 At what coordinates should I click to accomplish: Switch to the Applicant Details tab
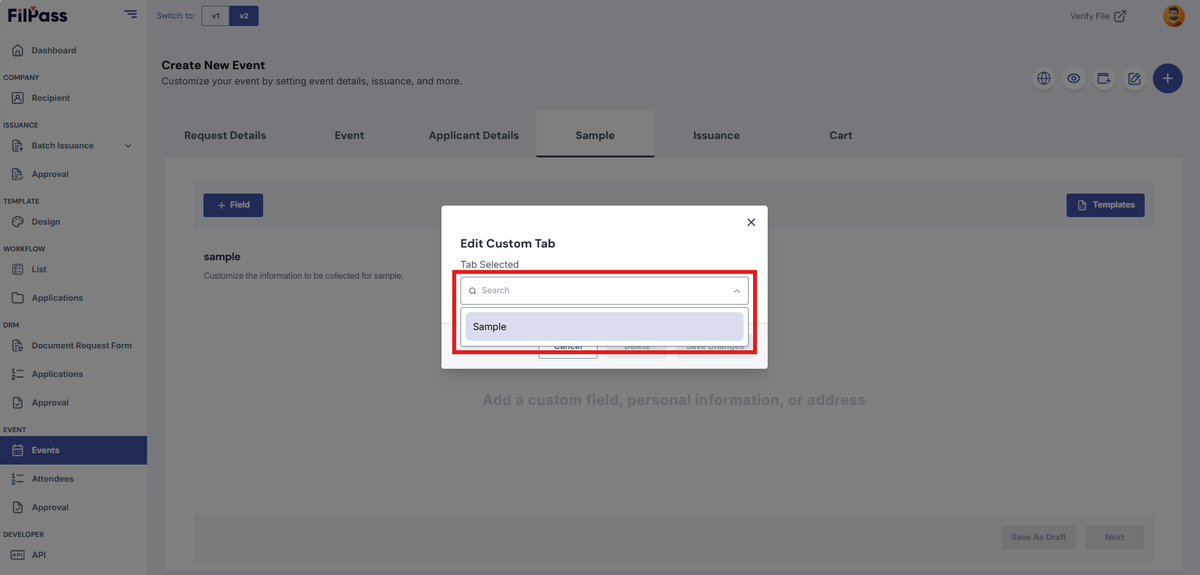[x=474, y=135]
